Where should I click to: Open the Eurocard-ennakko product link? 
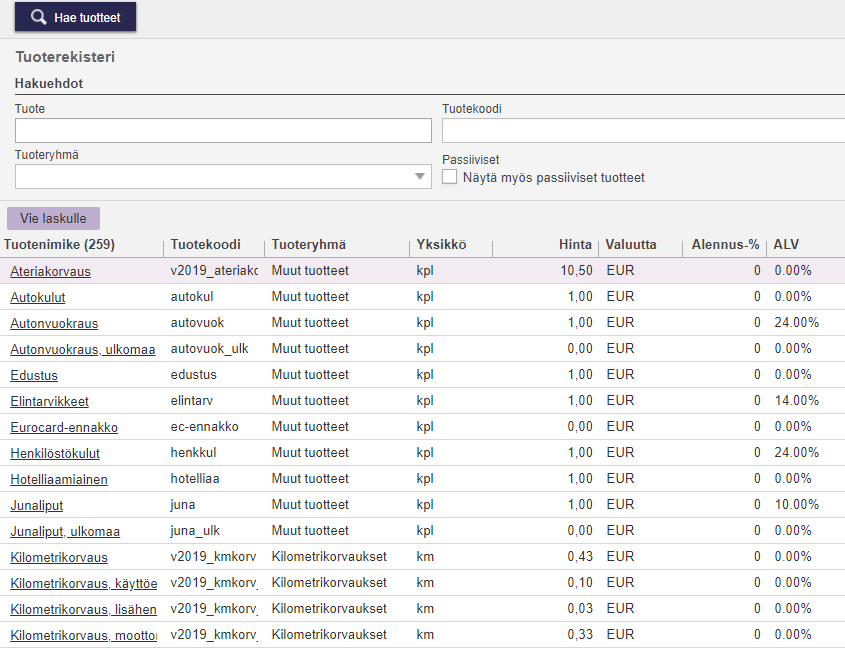tap(64, 427)
